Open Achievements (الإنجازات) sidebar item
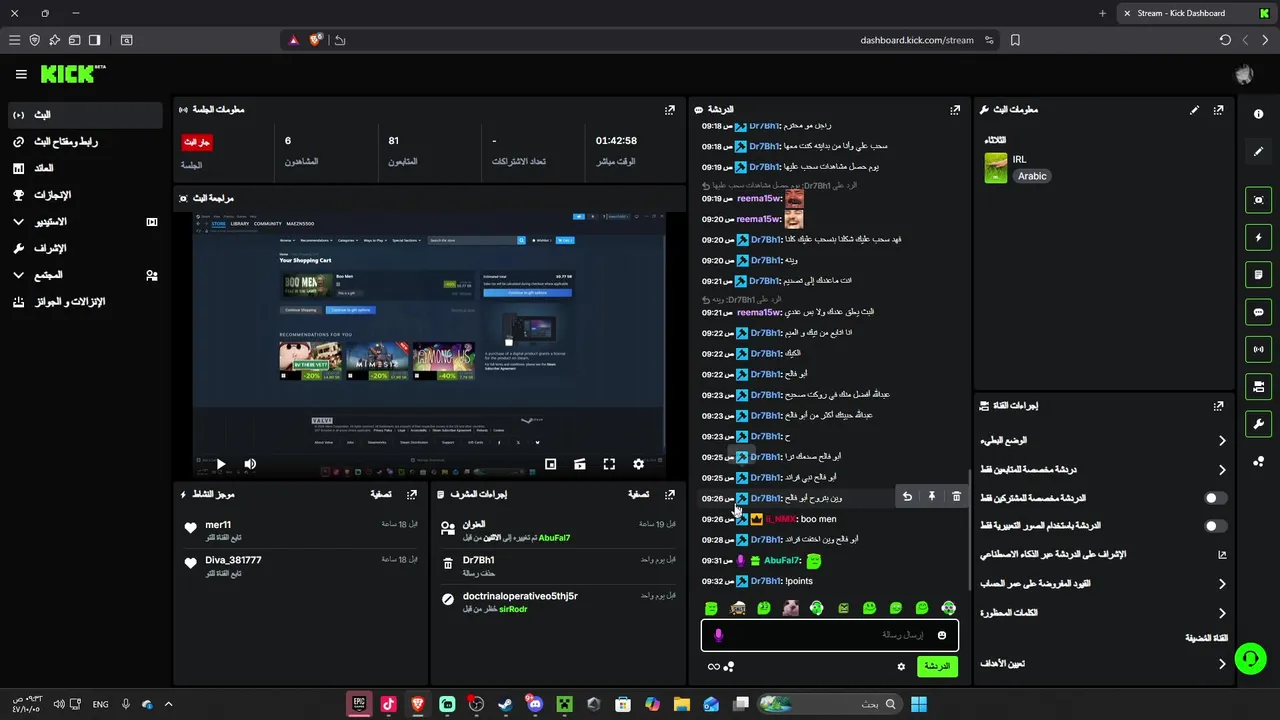This screenshot has width=1280, height=720. coord(84,195)
